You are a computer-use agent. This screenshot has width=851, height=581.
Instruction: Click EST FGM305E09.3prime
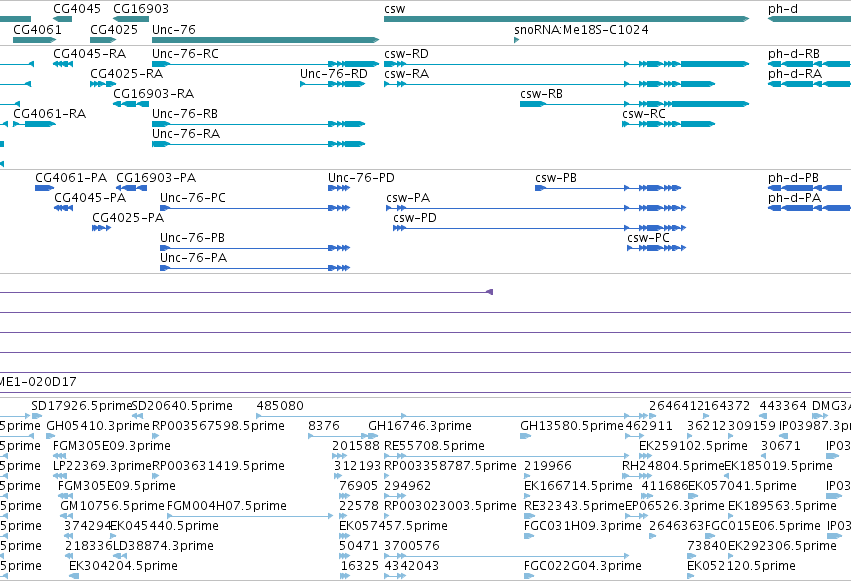tap(59, 456)
